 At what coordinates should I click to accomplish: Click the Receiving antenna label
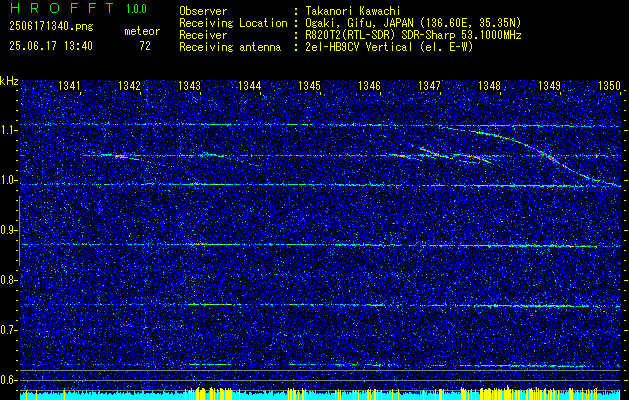pyautogui.click(x=230, y=47)
